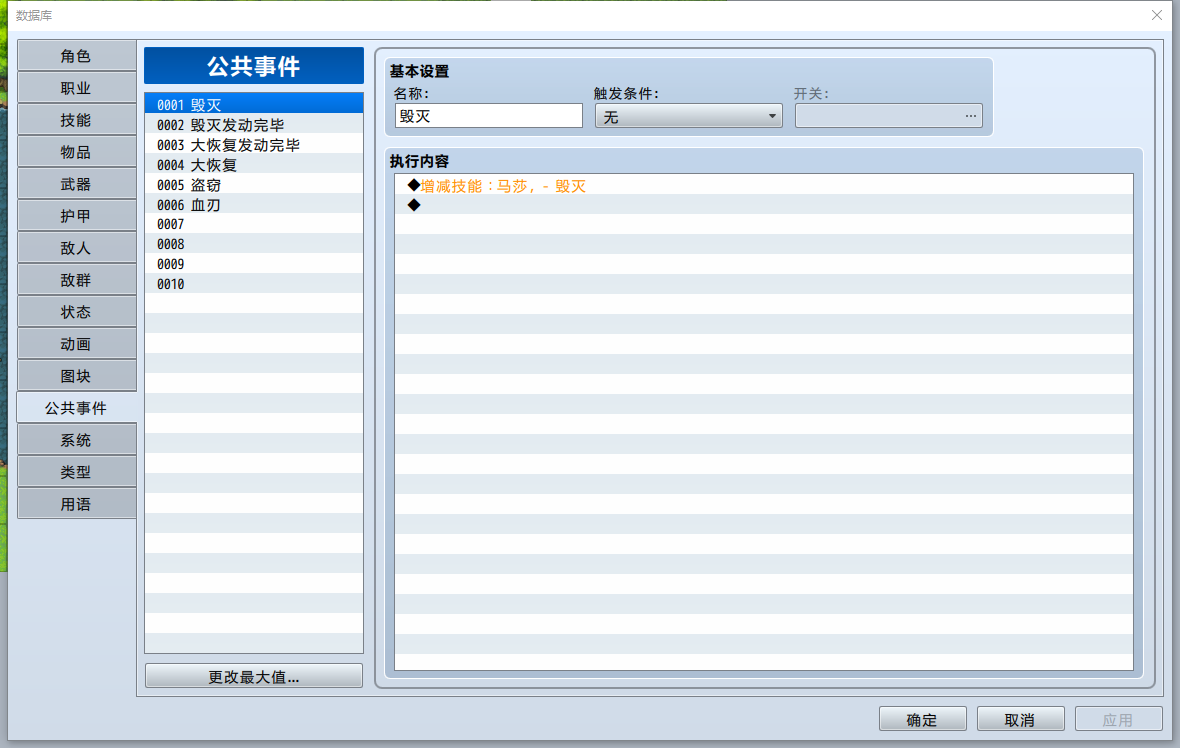Go to the 技能 tab
Image resolution: width=1180 pixels, height=748 pixels.
pos(76,120)
